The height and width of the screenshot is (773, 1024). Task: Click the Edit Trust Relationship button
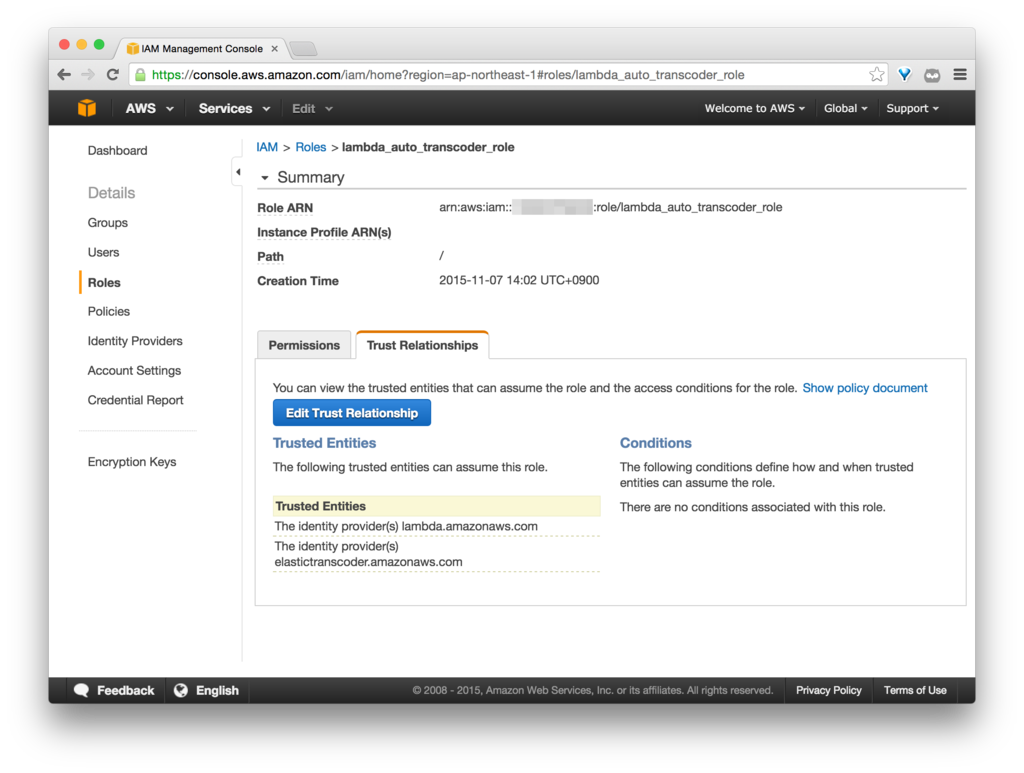351,413
